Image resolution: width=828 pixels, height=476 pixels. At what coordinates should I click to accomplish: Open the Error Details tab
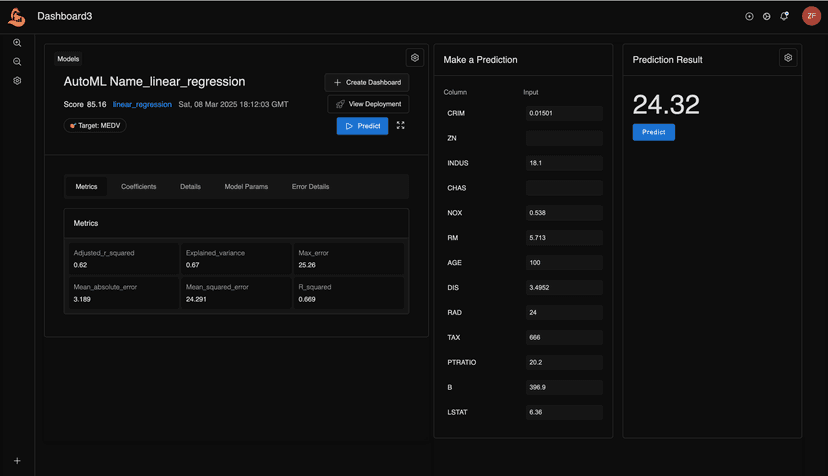click(310, 187)
